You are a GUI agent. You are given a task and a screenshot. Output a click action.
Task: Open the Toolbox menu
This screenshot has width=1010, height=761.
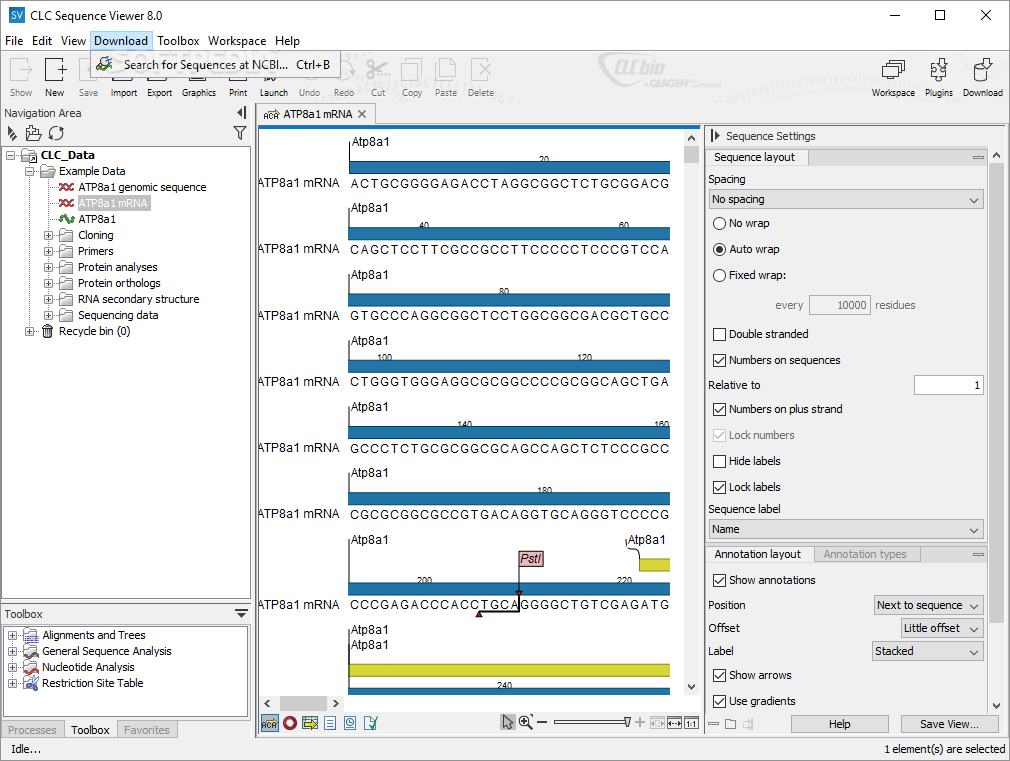tap(178, 41)
